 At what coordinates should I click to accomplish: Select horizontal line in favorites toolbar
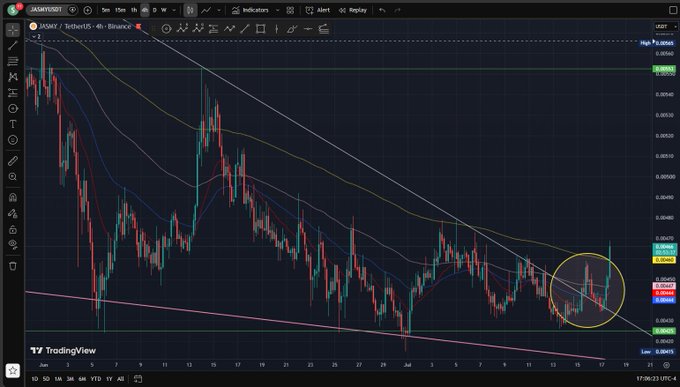pyautogui.click(x=308, y=29)
